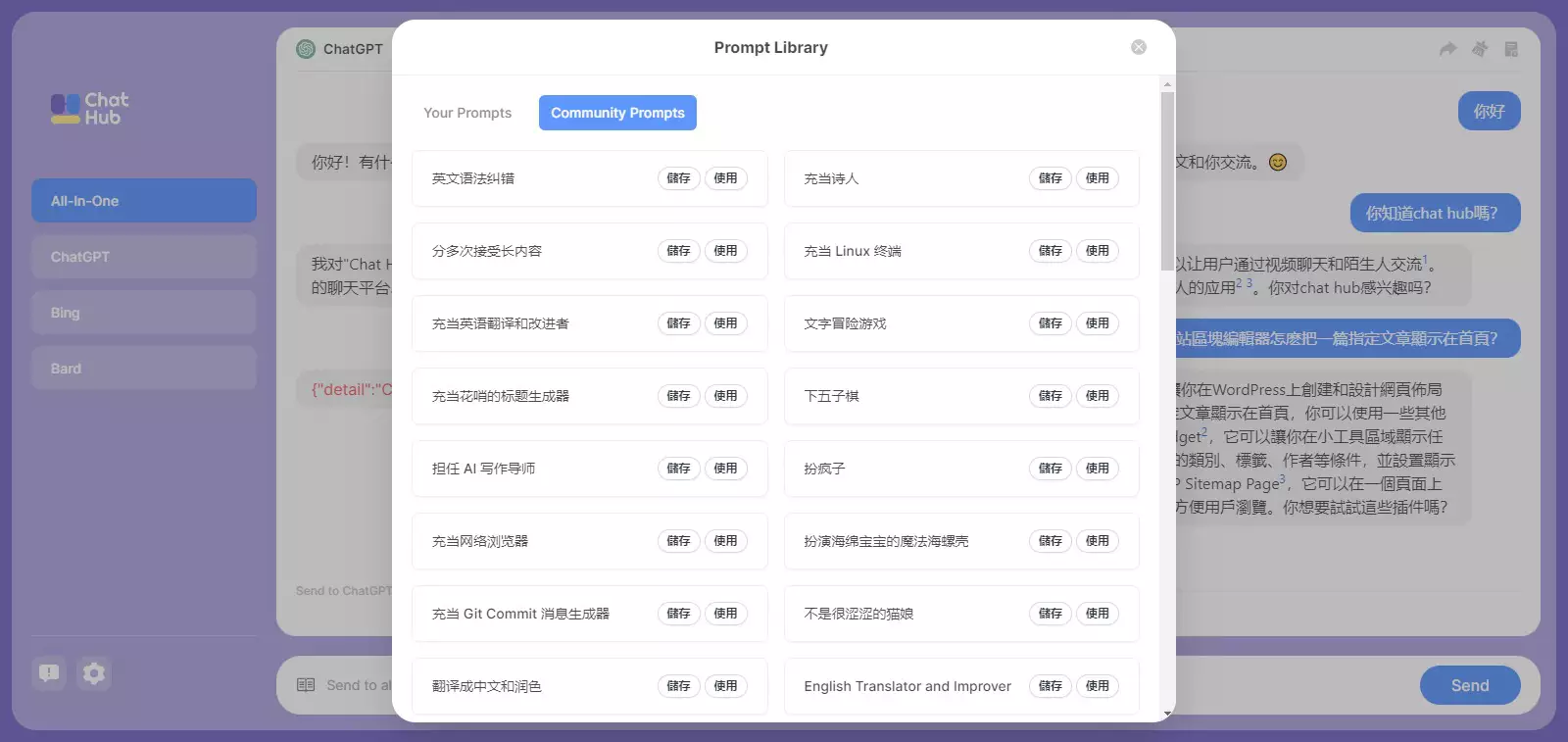Save the 不是很涩涩的猫娘 prompt

pos(1051,614)
